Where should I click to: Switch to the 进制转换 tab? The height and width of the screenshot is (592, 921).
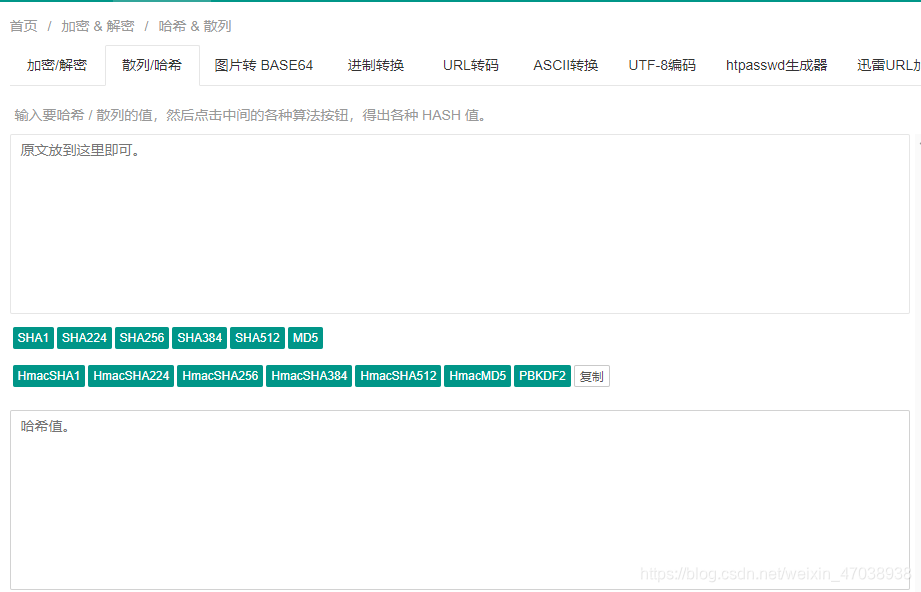376,65
